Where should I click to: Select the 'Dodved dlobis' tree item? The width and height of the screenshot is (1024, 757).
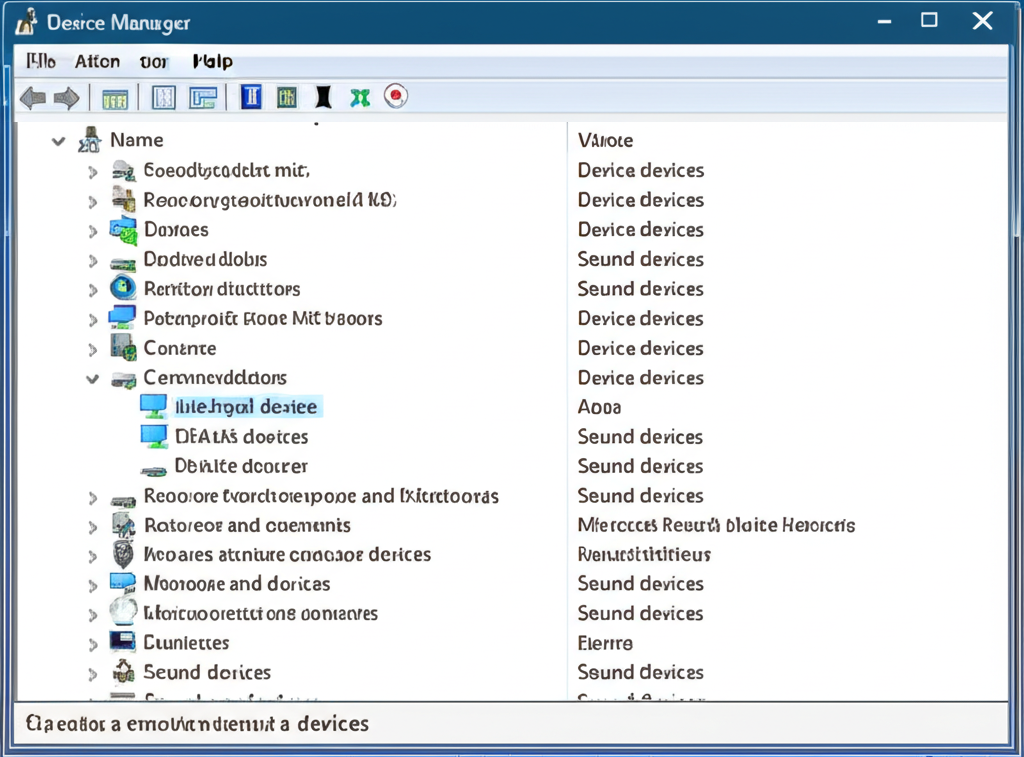click(205, 259)
